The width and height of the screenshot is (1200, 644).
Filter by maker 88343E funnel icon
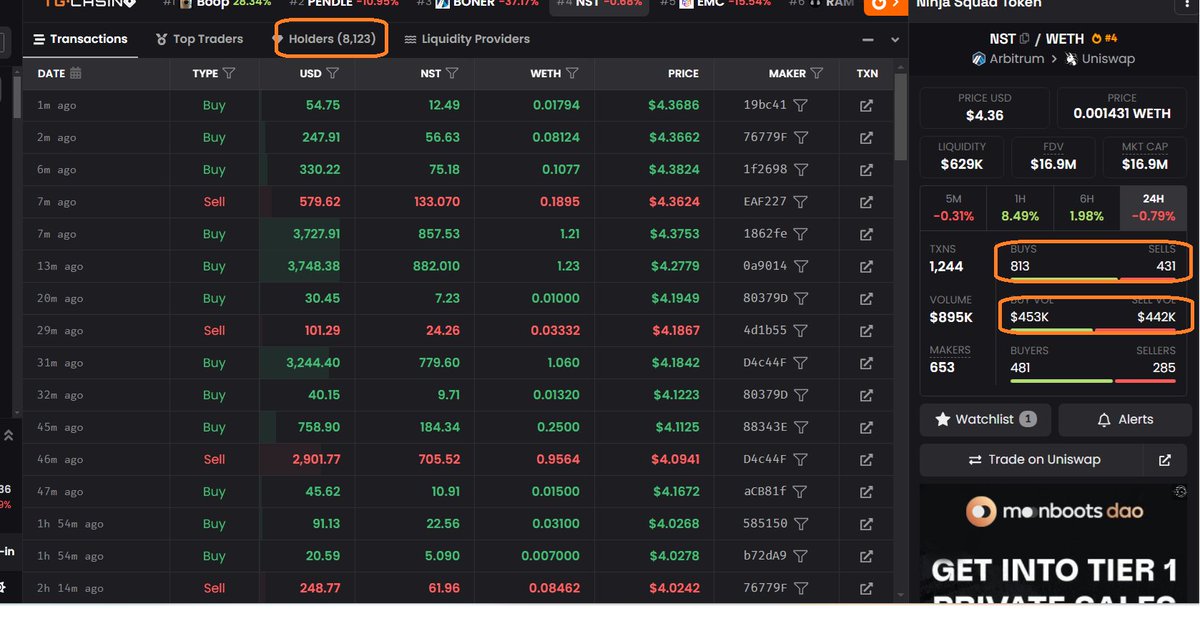(800, 427)
